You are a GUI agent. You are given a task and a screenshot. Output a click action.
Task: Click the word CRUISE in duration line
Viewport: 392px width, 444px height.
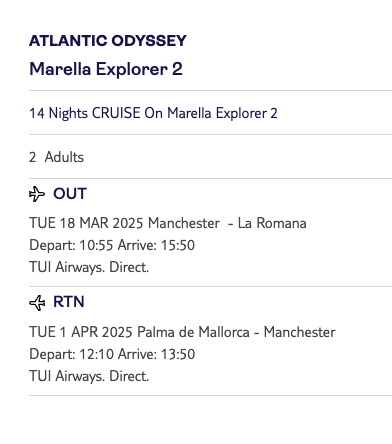pos(116,113)
